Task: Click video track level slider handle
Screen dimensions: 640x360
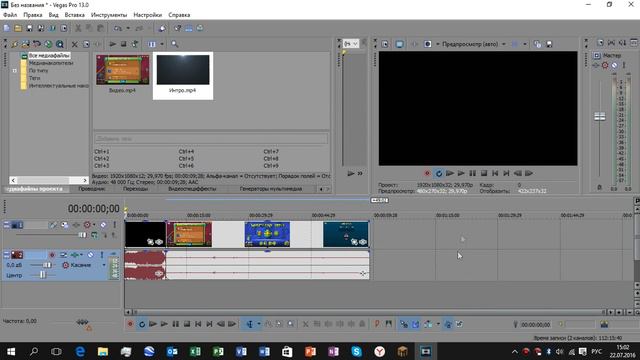Action: [x=82, y=235]
